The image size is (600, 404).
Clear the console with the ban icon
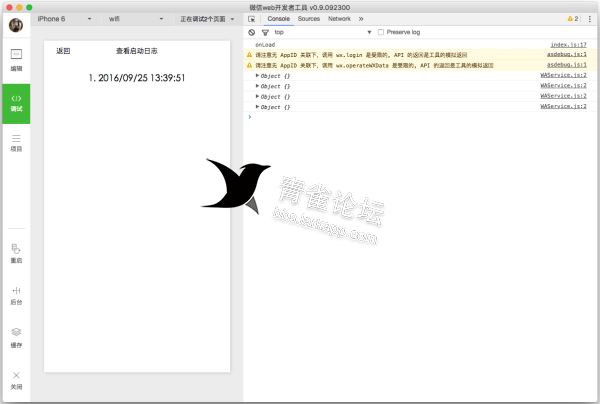(x=251, y=32)
